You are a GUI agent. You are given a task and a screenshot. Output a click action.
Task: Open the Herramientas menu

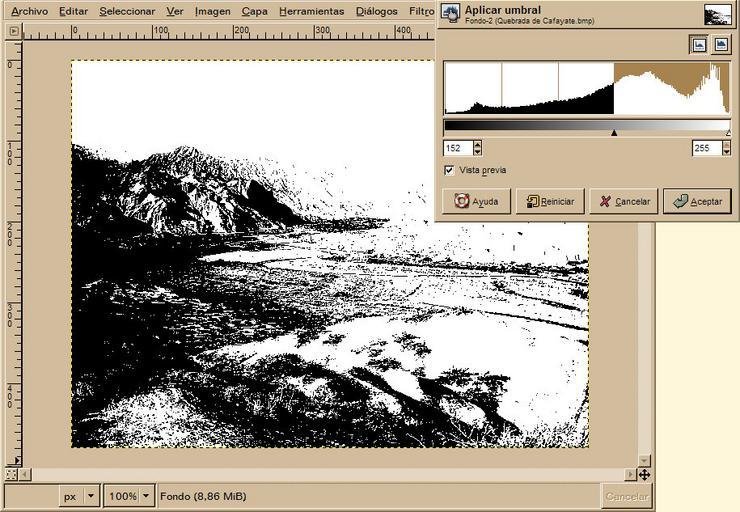click(x=311, y=11)
